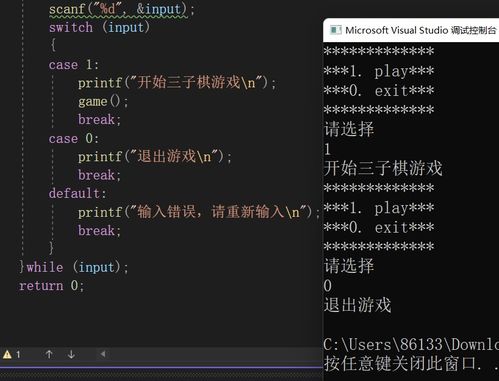Click the 'default:' label in code
The height and width of the screenshot is (381, 499).
point(77,193)
